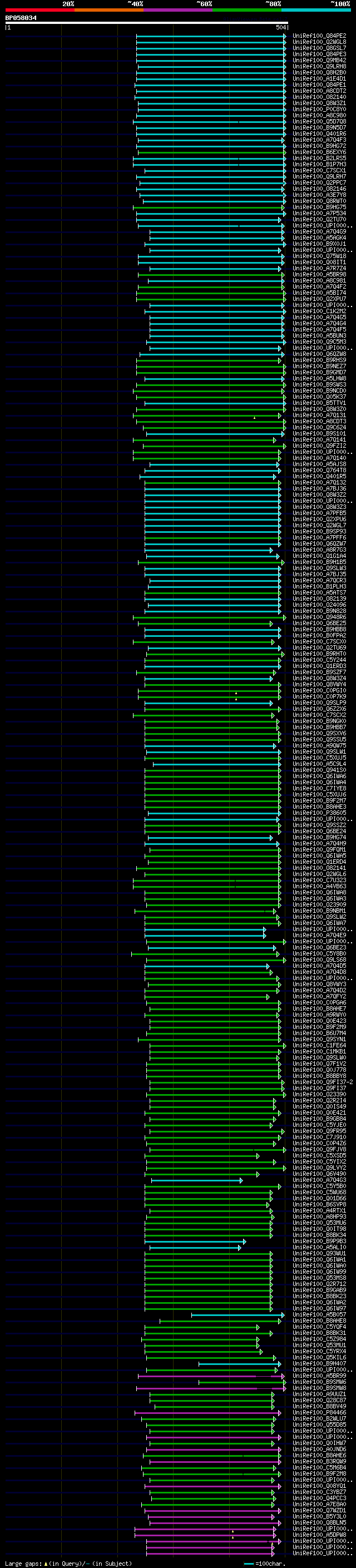Click the cyan ~100% identity legend segment
This screenshot has height=1568, width=356.
(317, 11)
